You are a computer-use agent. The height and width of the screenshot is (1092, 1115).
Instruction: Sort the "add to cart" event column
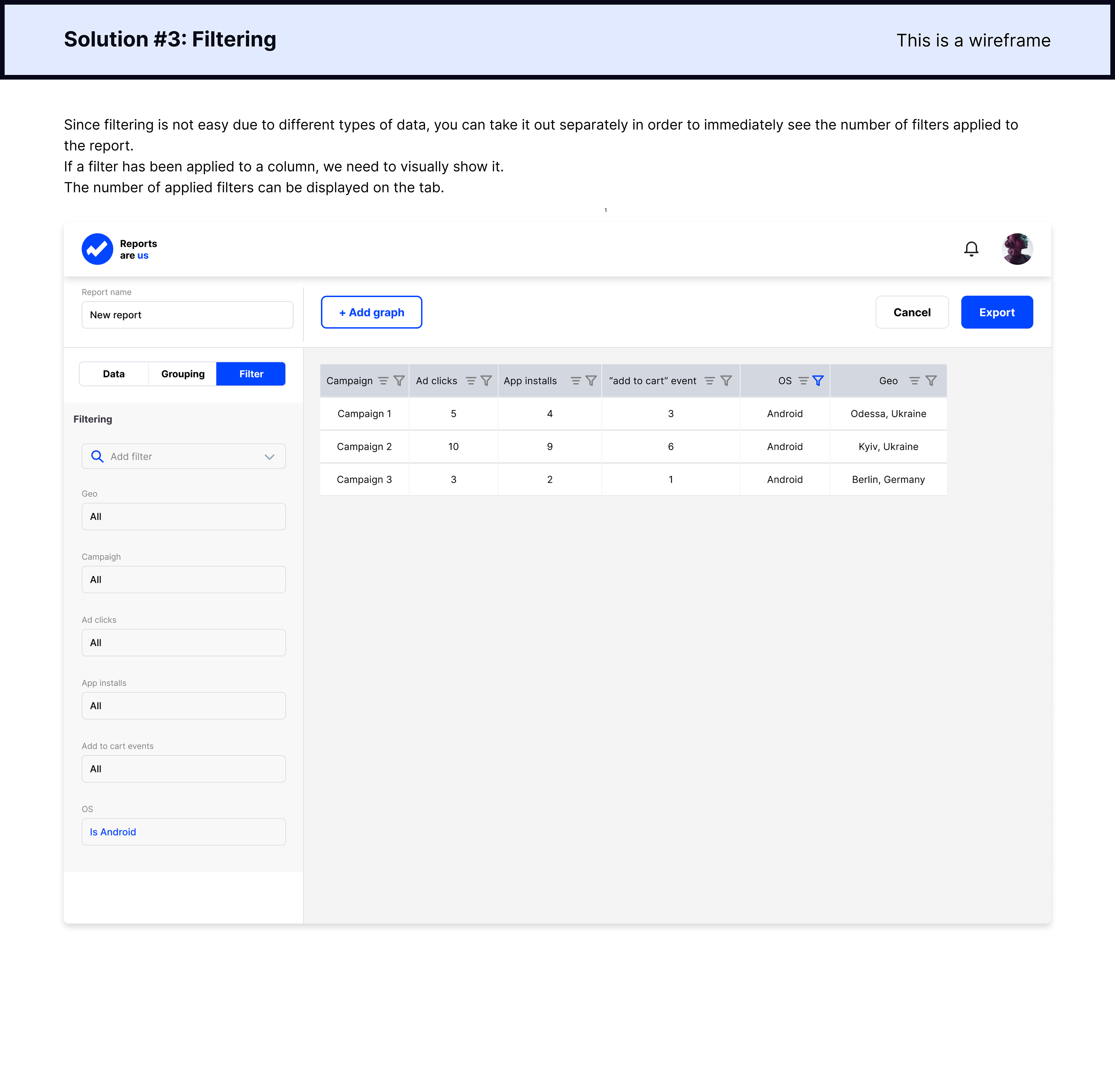click(709, 381)
